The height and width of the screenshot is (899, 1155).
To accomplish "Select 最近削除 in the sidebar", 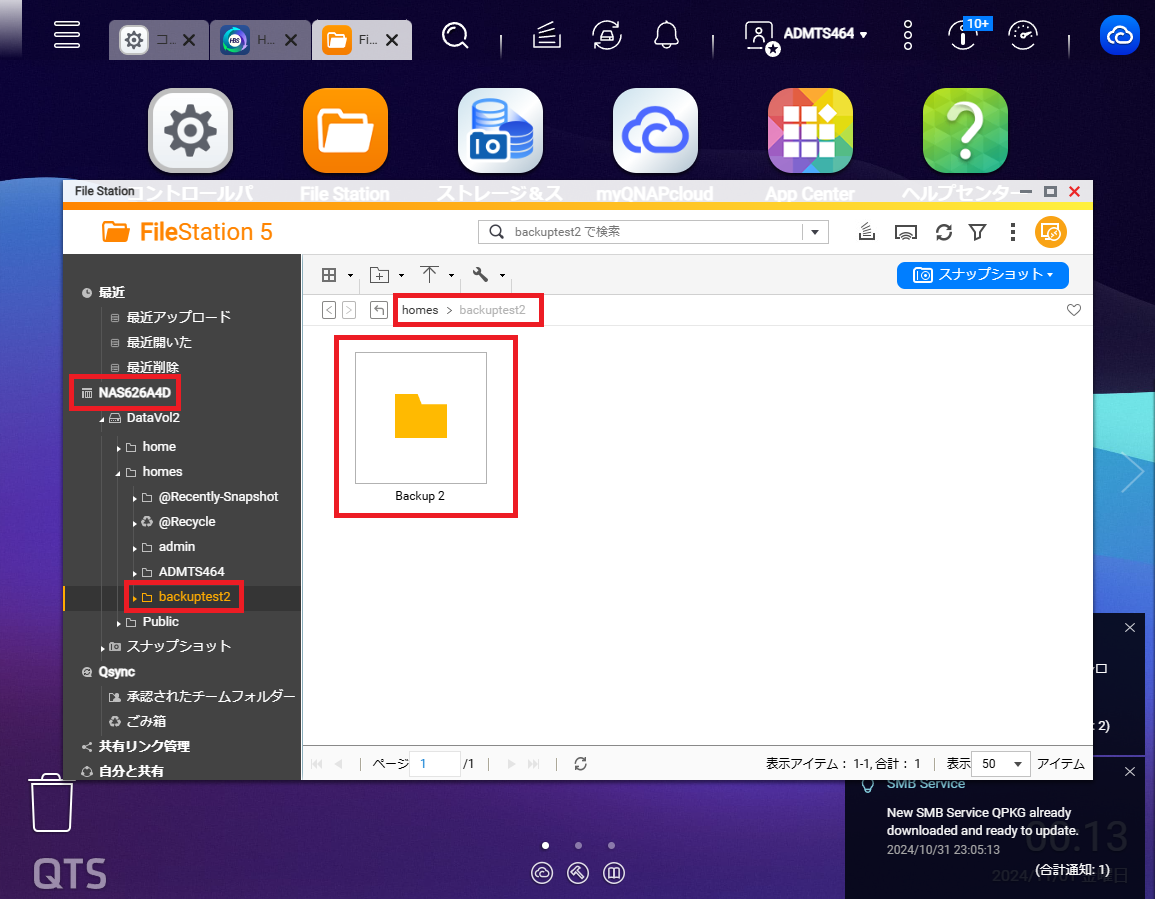I will [x=152, y=368].
